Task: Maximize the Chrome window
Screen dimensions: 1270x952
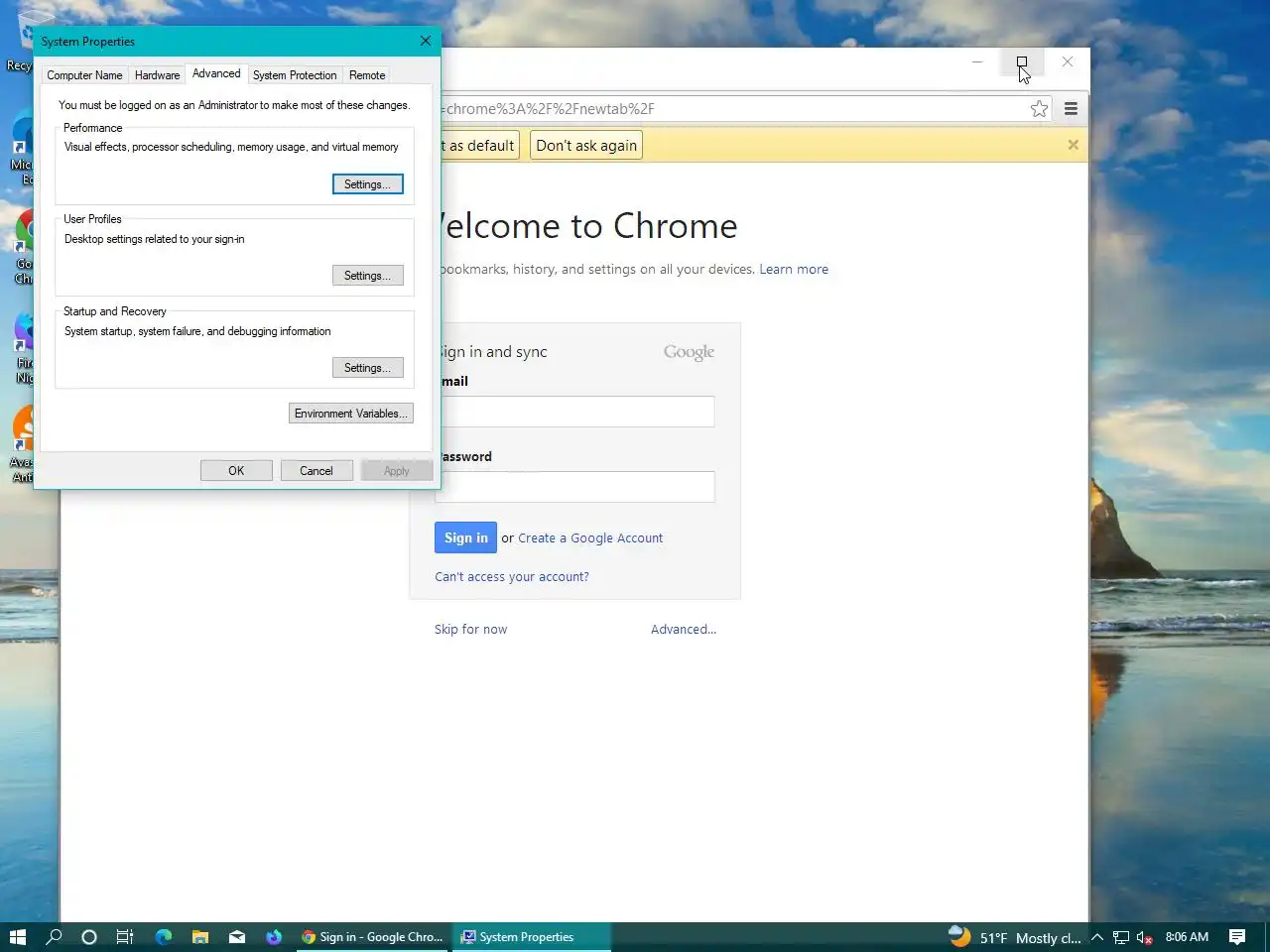Action: pyautogui.click(x=1022, y=61)
